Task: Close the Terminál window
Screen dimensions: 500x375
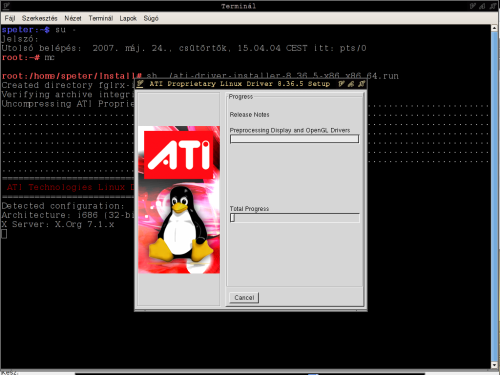Action: tap(492, 6)
